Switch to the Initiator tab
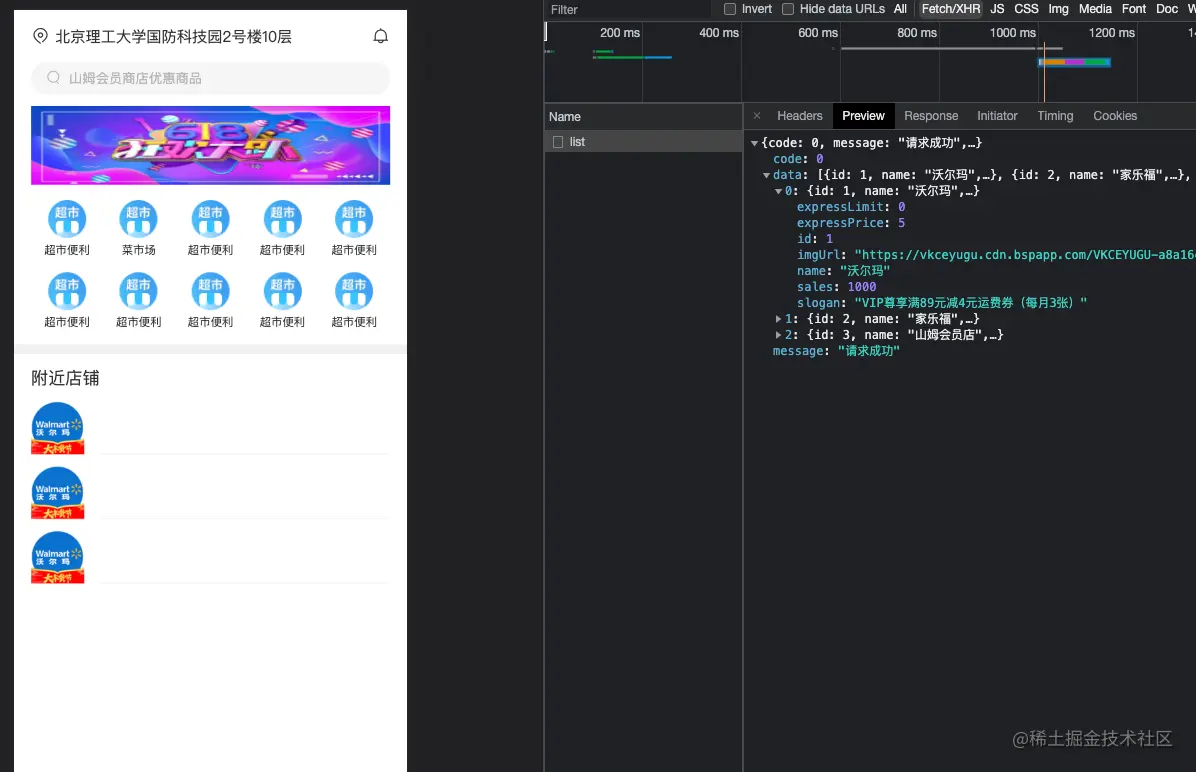The width and height of the screenshot is (1196, 772). point(997,116)
